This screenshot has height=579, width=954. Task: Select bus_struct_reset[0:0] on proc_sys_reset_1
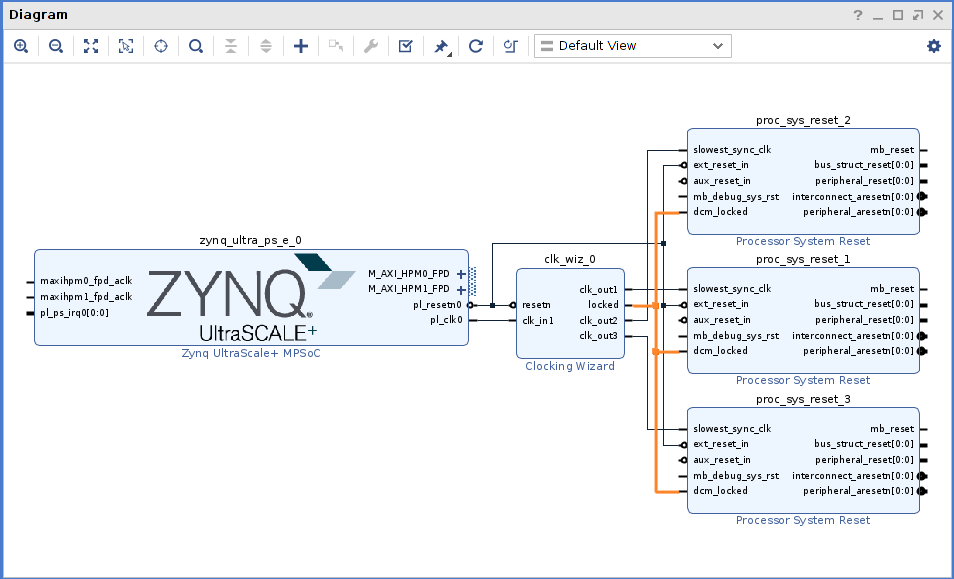[864, 304]
